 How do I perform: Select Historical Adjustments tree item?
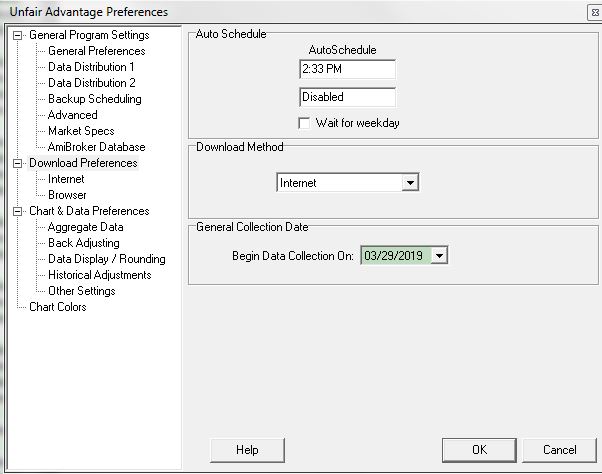coord(99,275)
